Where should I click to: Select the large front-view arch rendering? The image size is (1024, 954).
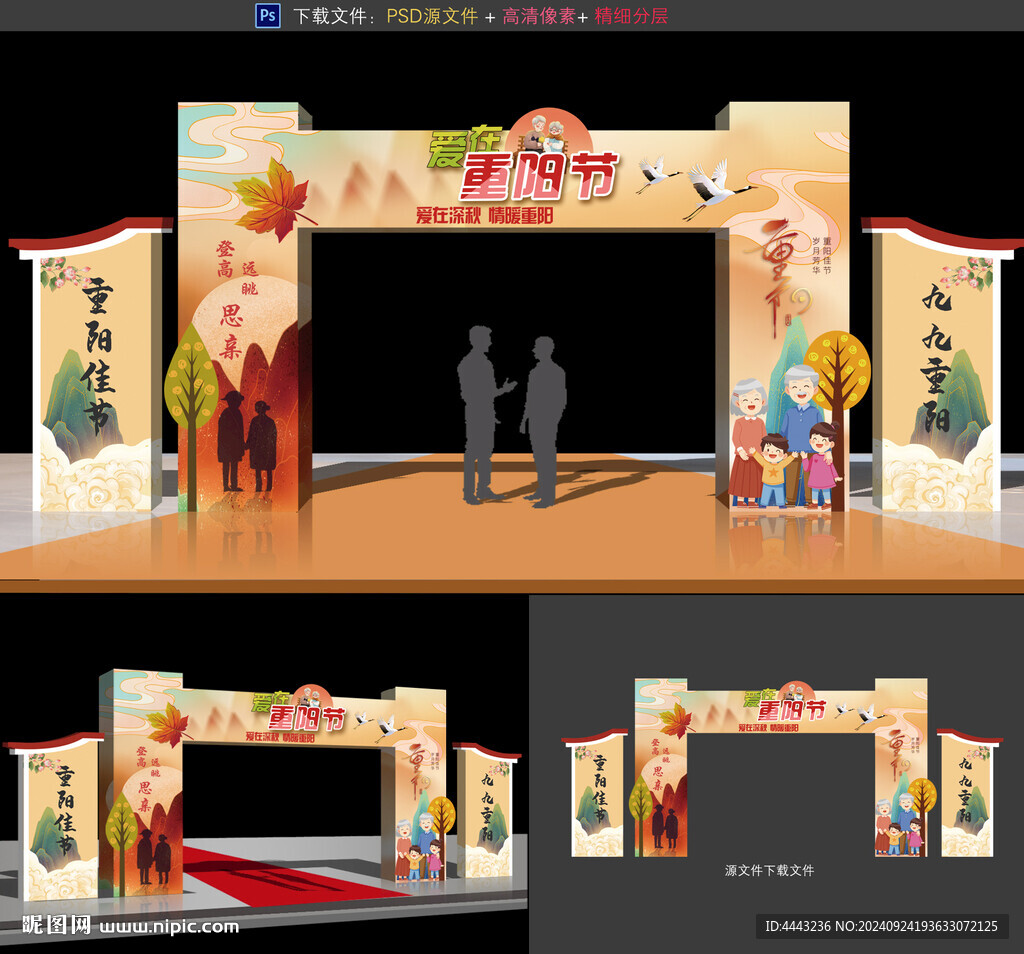pyautogui.click(x=512, y=311)
